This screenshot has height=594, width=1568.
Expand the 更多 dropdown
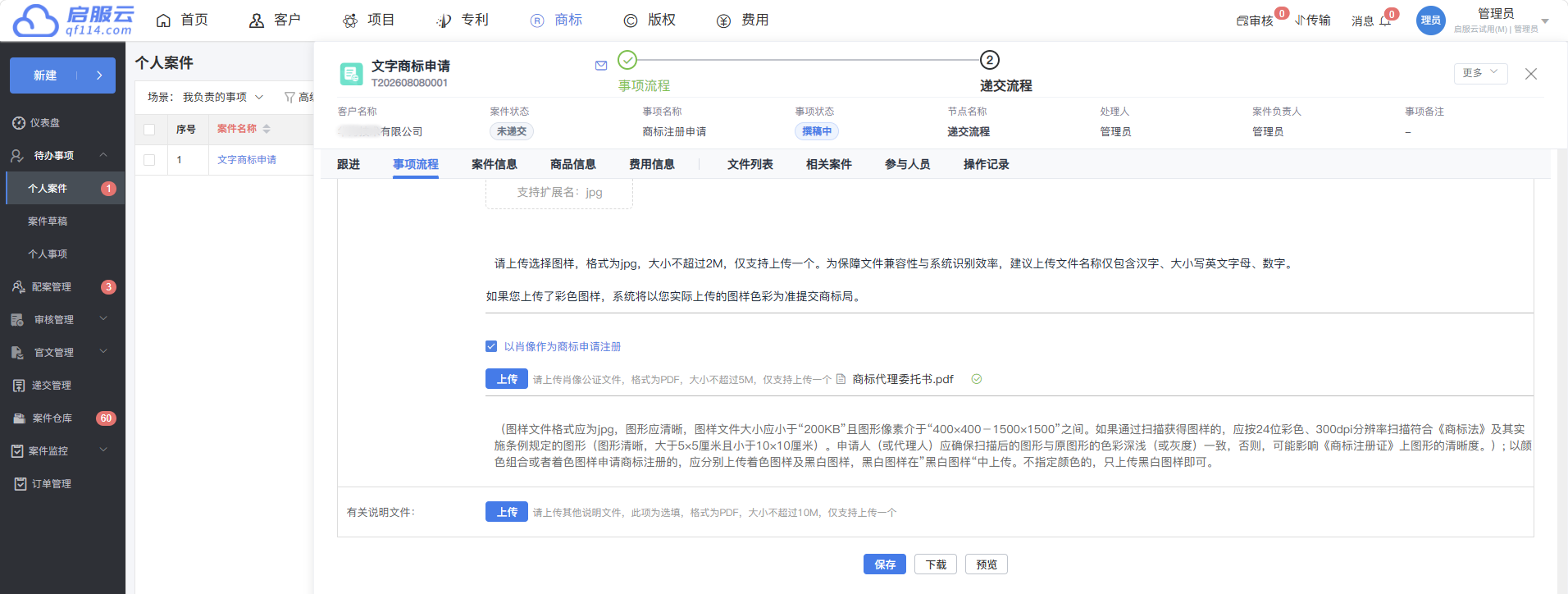tap(1480, 73)
